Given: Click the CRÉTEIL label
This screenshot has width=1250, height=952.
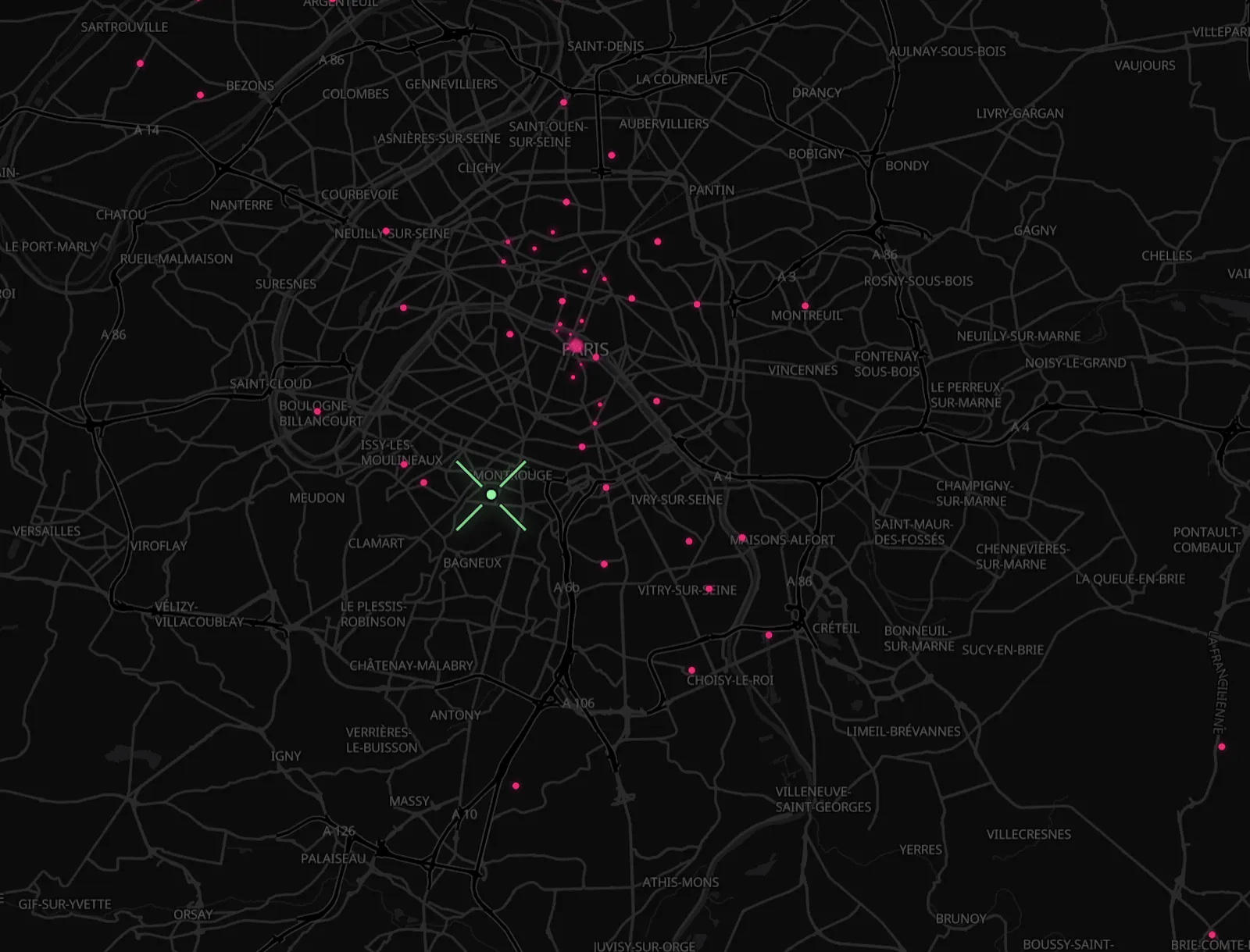Looking at the screenshot, I should (836, 629).
